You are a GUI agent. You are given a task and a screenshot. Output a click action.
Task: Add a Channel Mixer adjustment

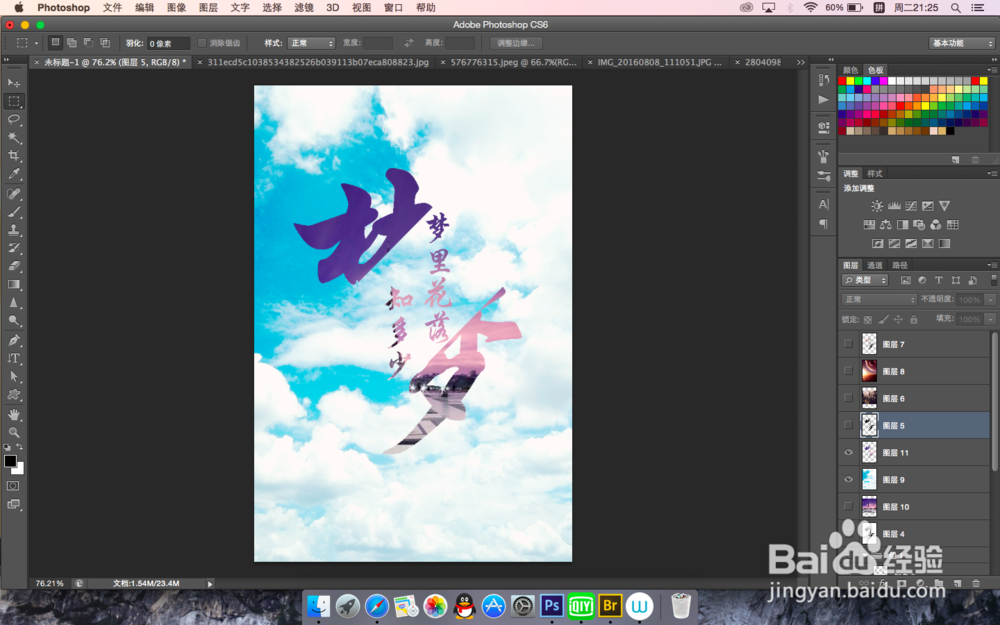[936, 224]
